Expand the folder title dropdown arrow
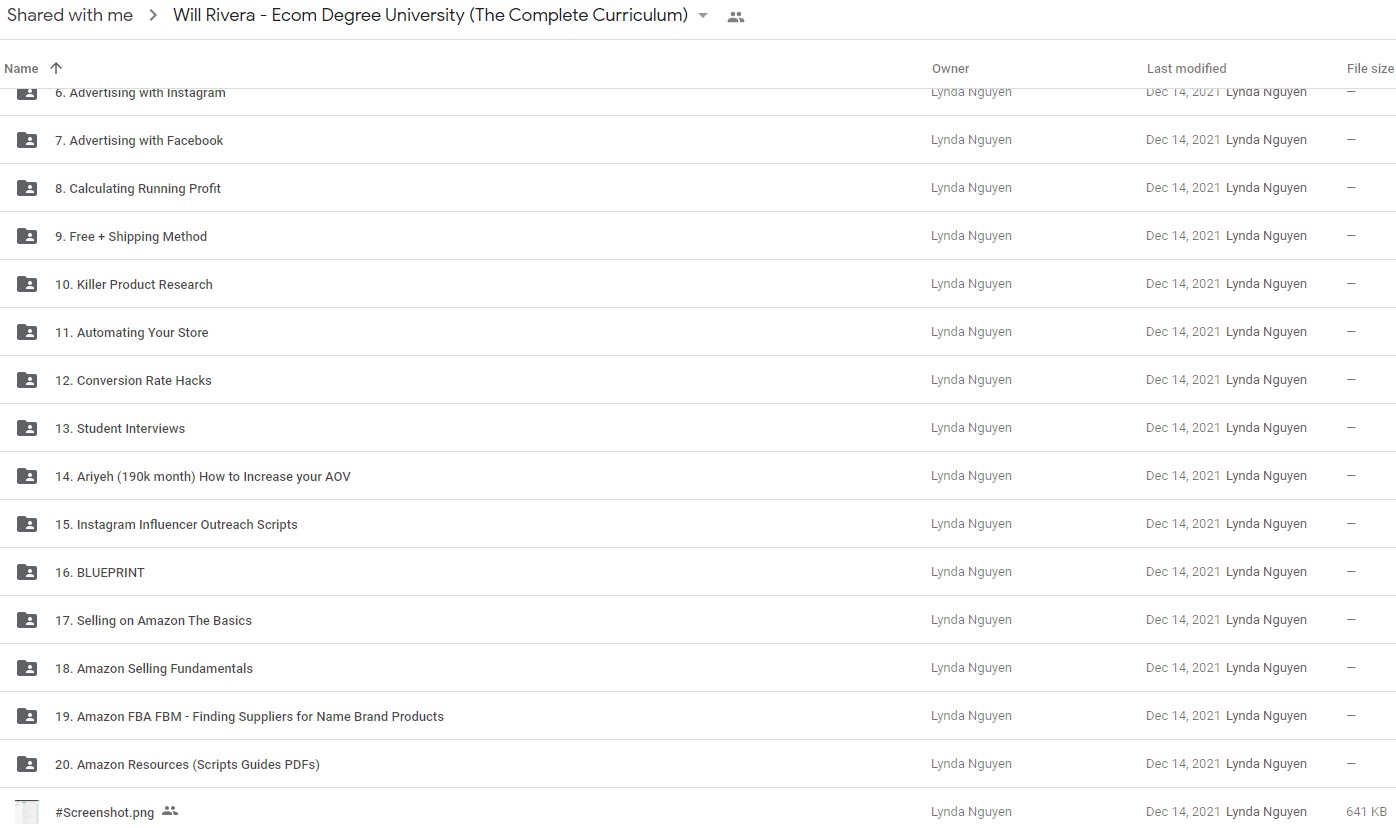Screen dimensions: 1396x828 click(x=703, y=16)
